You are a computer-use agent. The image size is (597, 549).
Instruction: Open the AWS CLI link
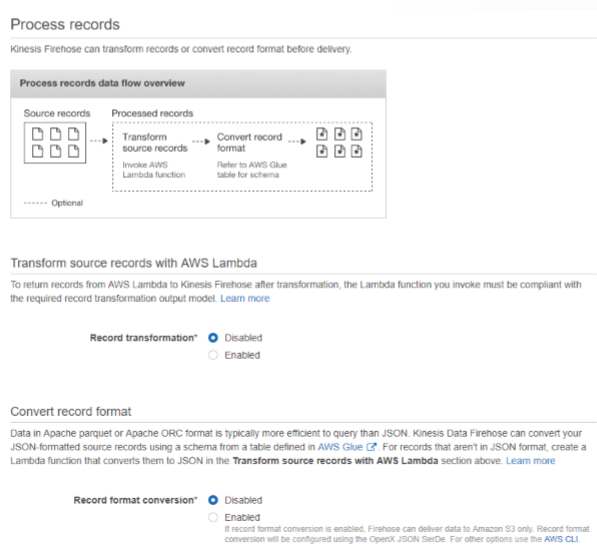561,539
